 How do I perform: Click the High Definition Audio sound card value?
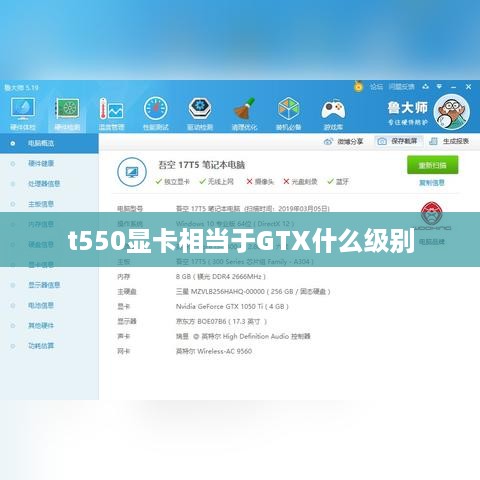click(243, 336)
